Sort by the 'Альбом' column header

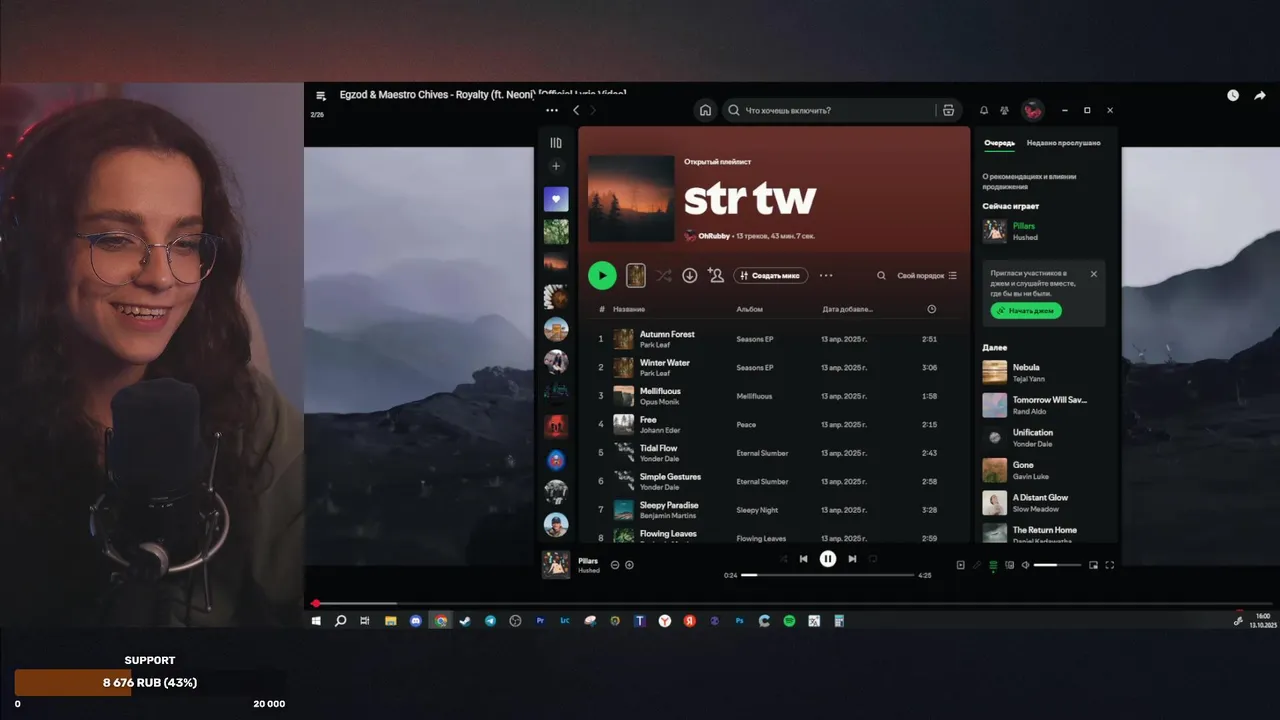[x=750, y=309]
